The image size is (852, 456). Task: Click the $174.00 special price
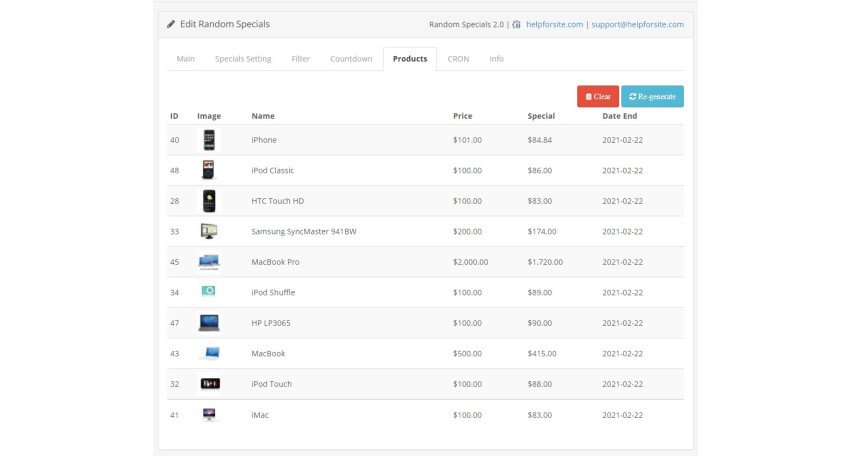pyautogui.click(x=542, y=231)
